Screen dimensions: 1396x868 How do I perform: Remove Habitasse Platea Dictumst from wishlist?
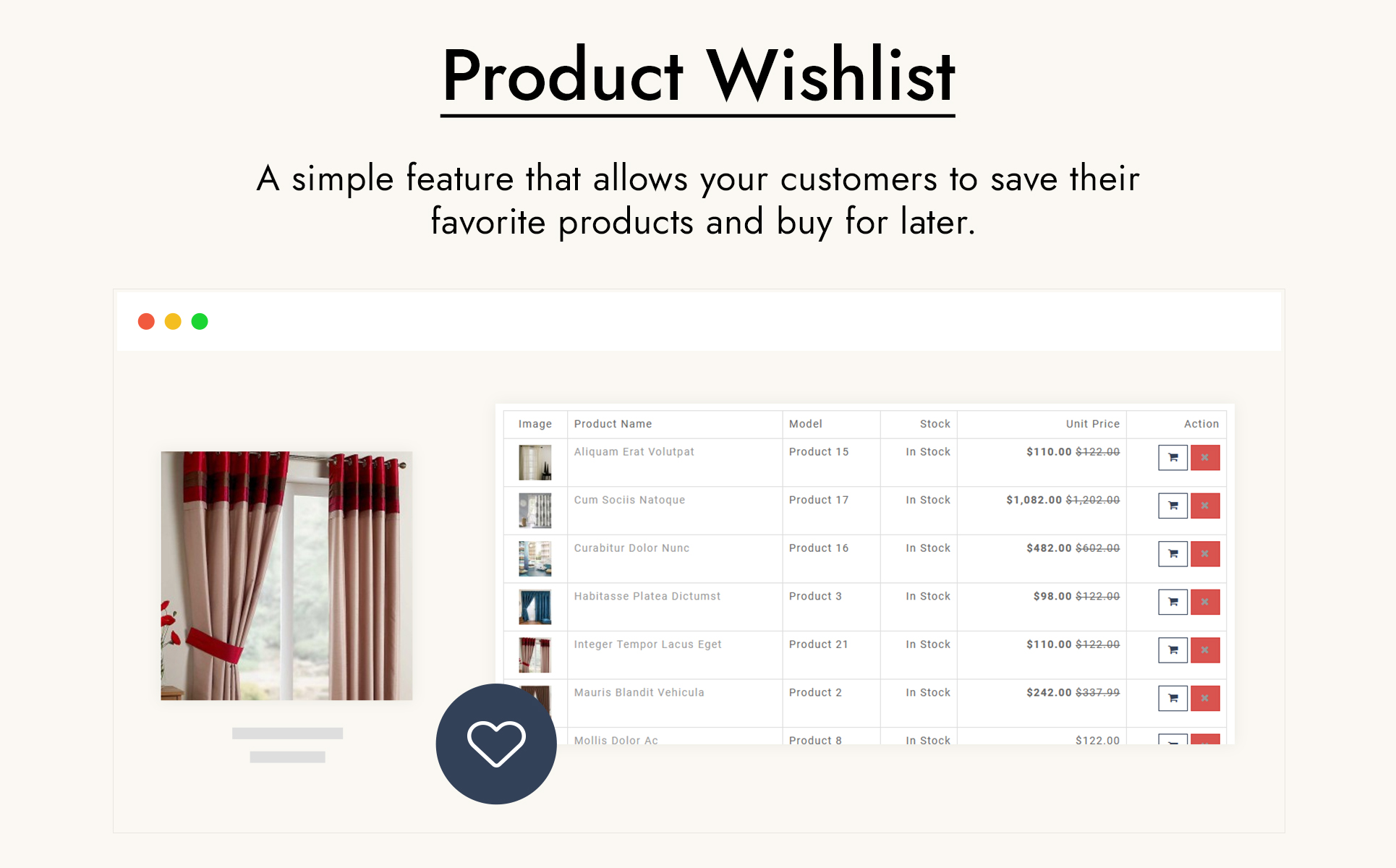[x=1205, y=602]
